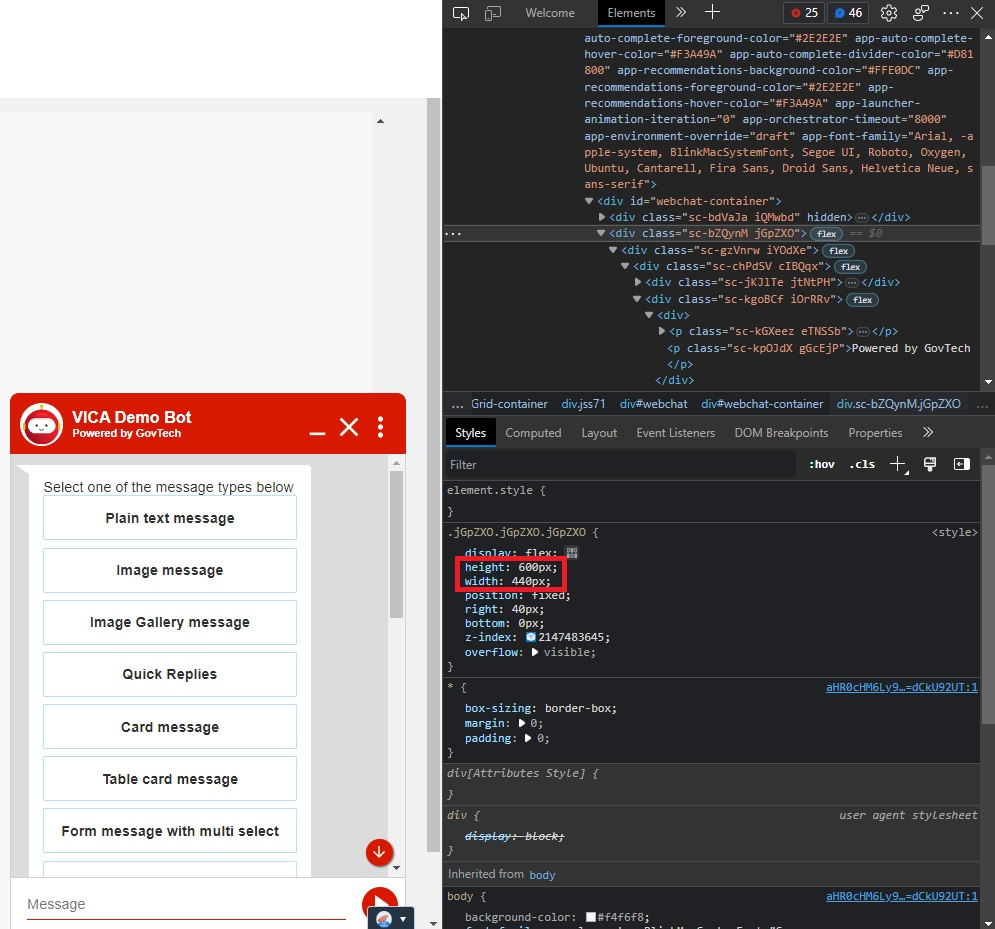This screenshot has height=929, width=995.
Task: Send message with the red send button
Action: (379, 901)
